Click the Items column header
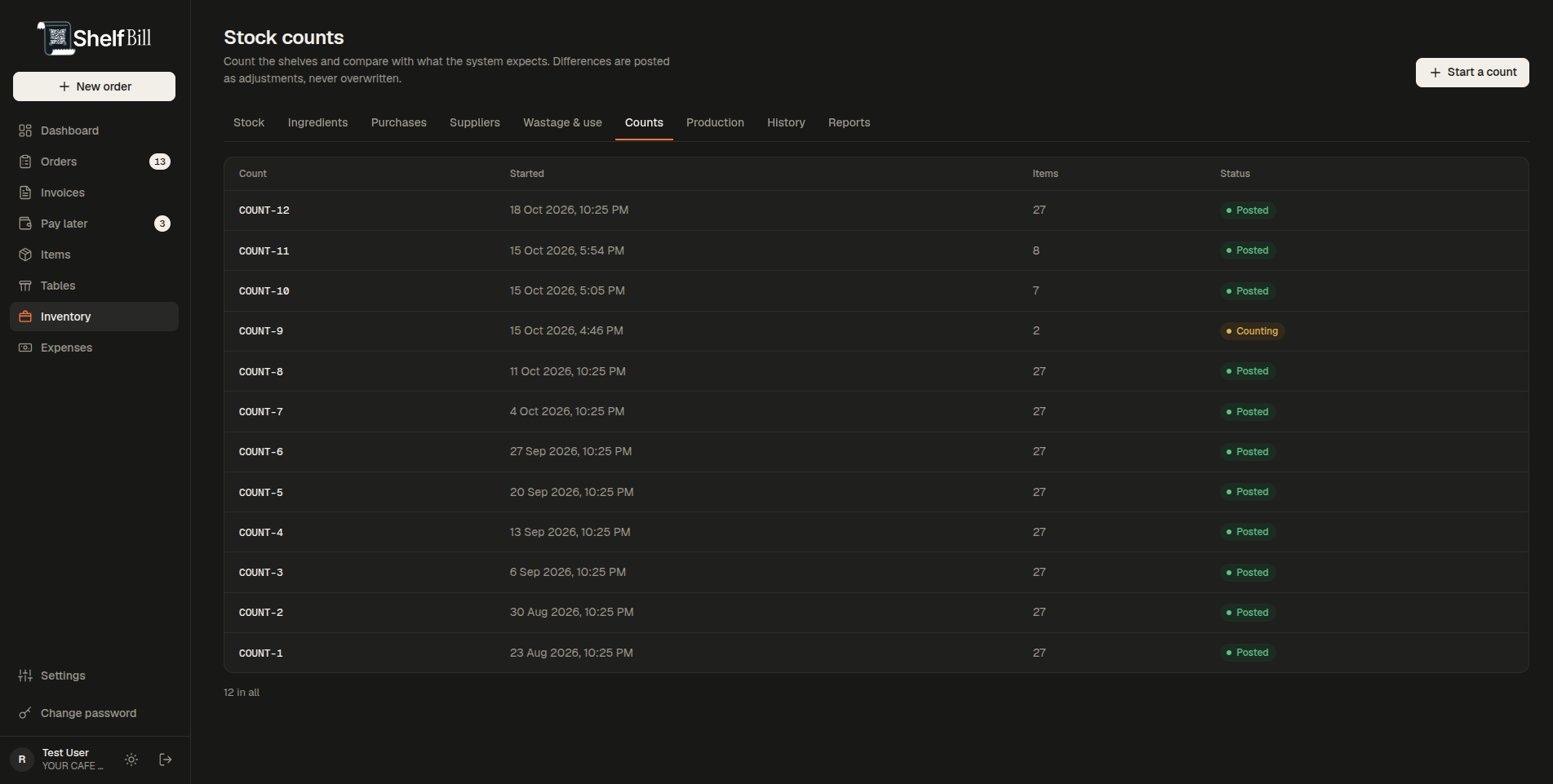This screenshot has width=1553, height=784. 1045,174
